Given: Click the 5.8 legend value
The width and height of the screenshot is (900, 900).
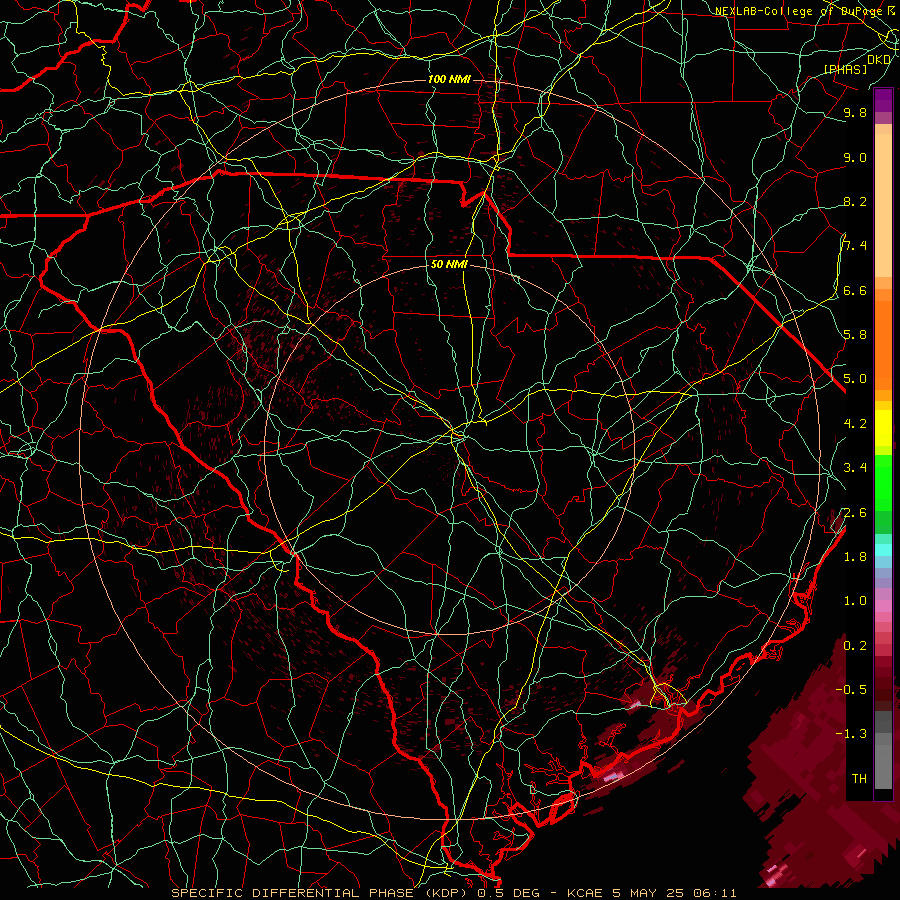Looking at the screenshot, I should click(x=855, y=334).
